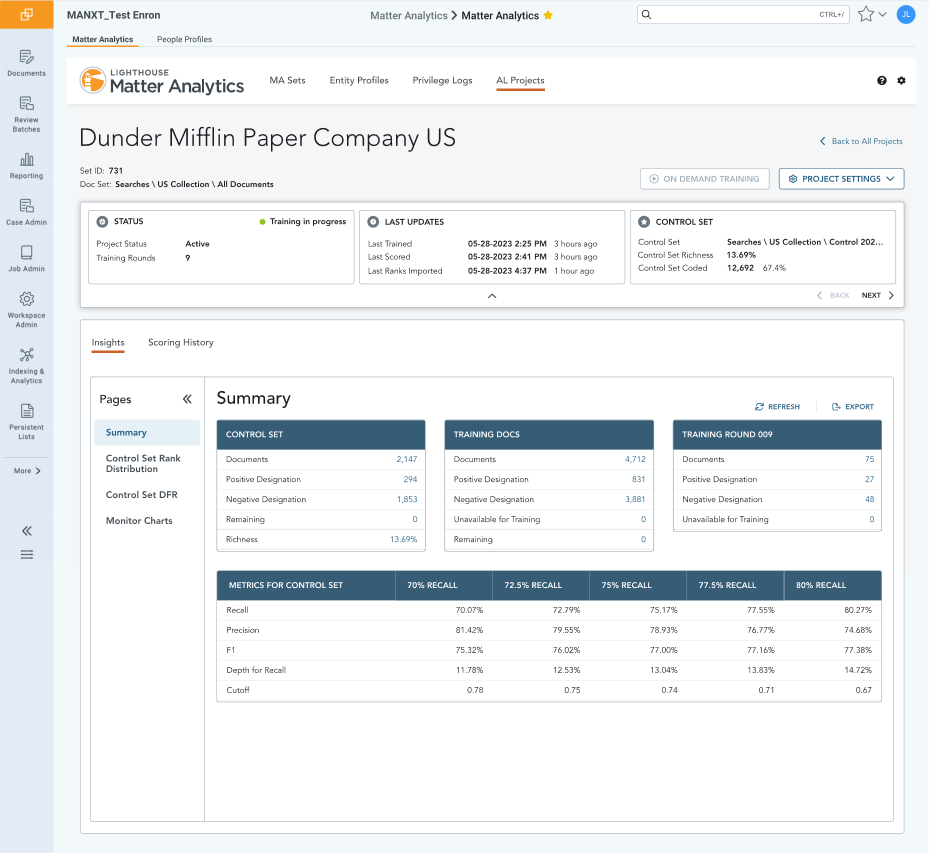
Task: Click the 70% Recall column header
Action: coord(444,585)
